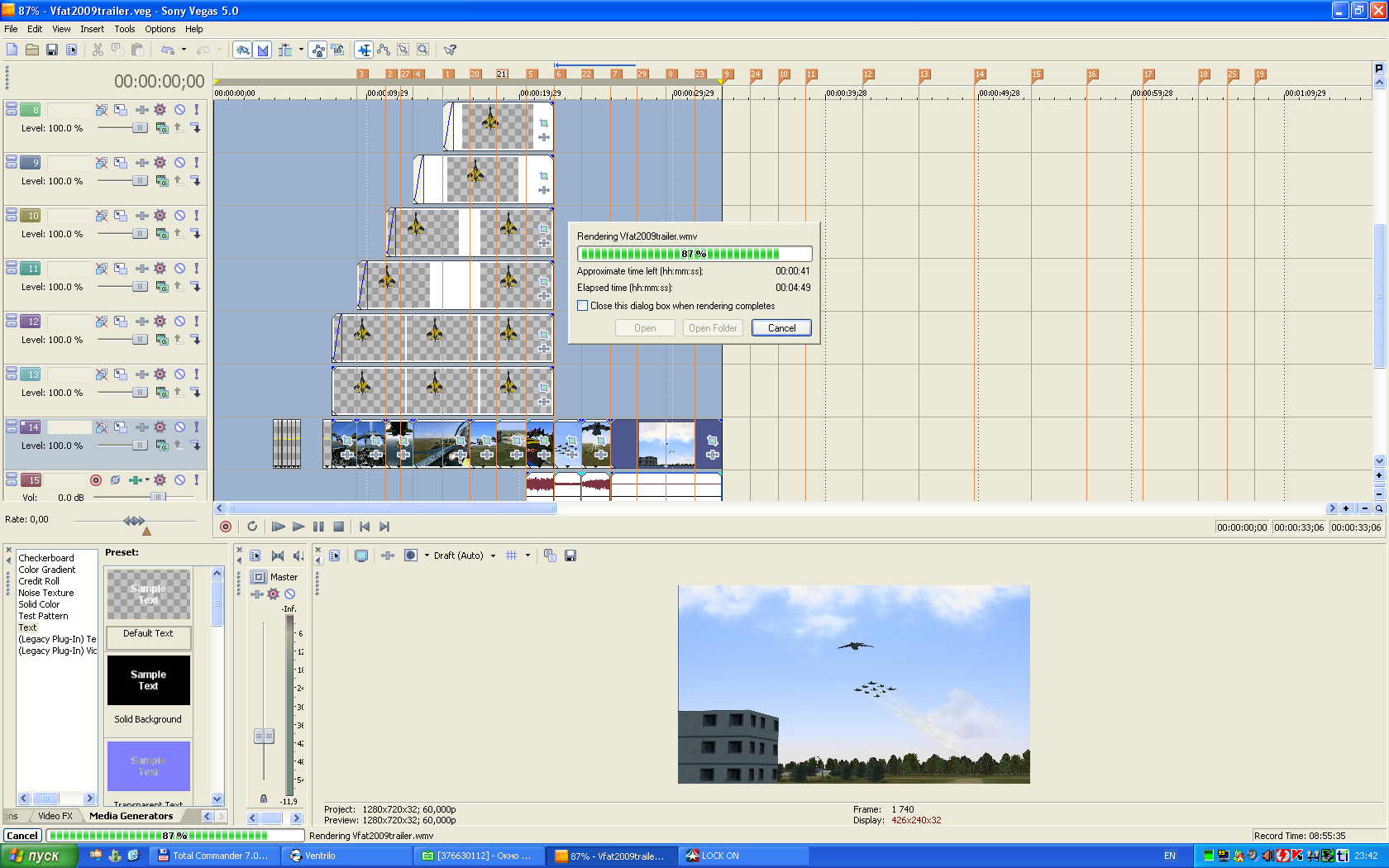Click Cancel button in the status bar
The image size is (1389, 868).
click(22, 836)
